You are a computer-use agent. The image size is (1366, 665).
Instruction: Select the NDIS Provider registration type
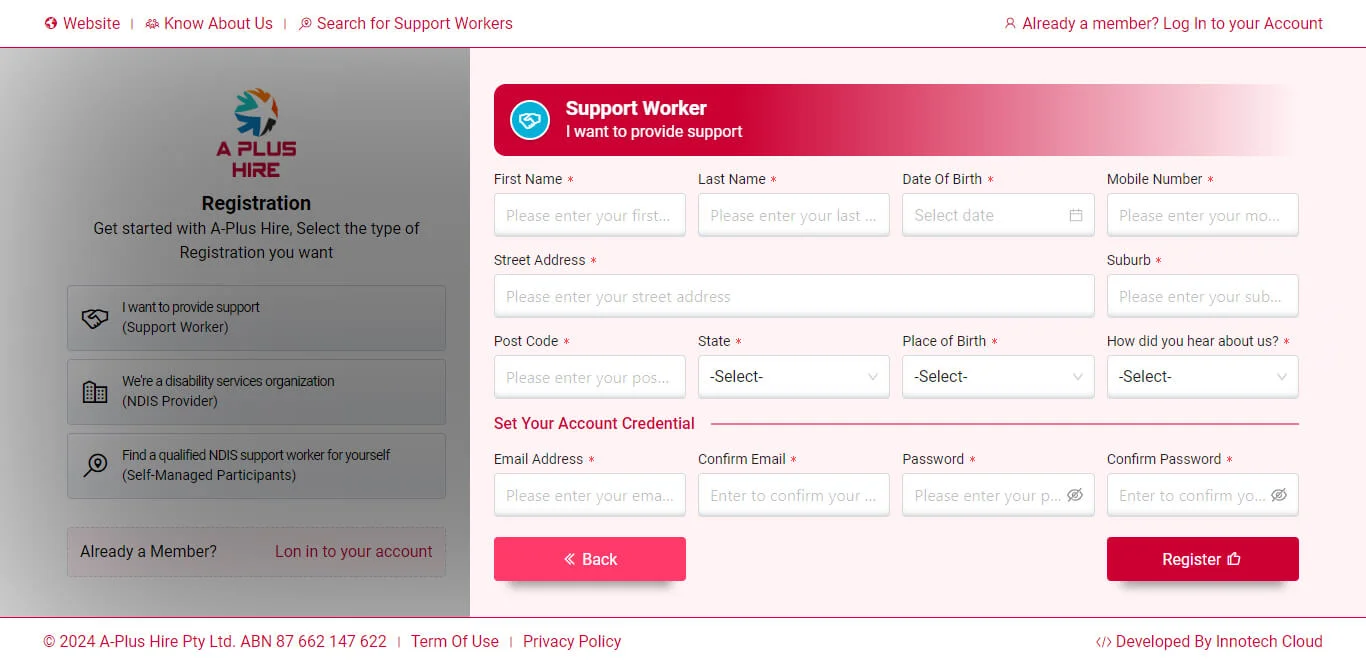[256, 392]
